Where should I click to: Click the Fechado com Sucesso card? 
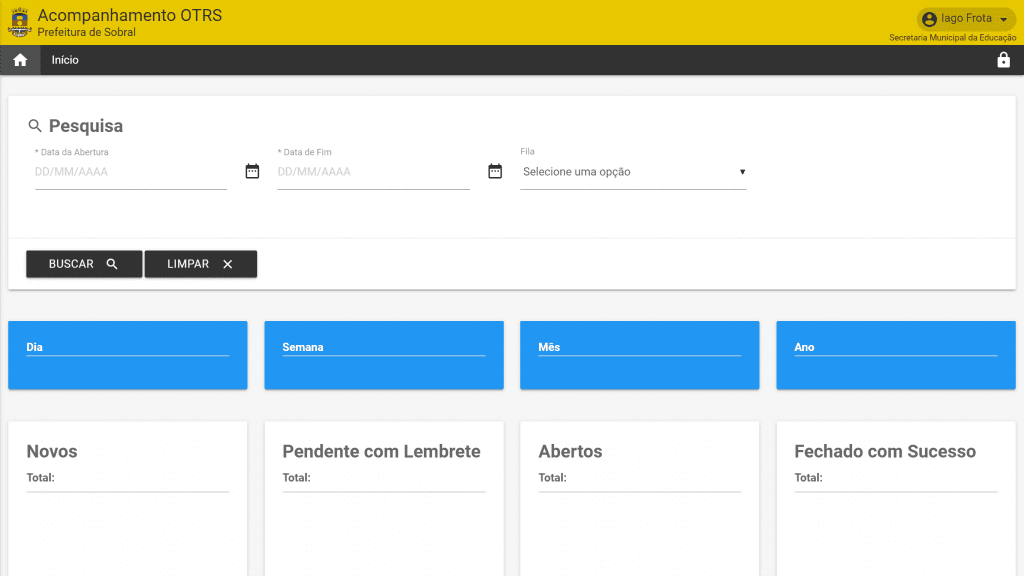[896, 498]
